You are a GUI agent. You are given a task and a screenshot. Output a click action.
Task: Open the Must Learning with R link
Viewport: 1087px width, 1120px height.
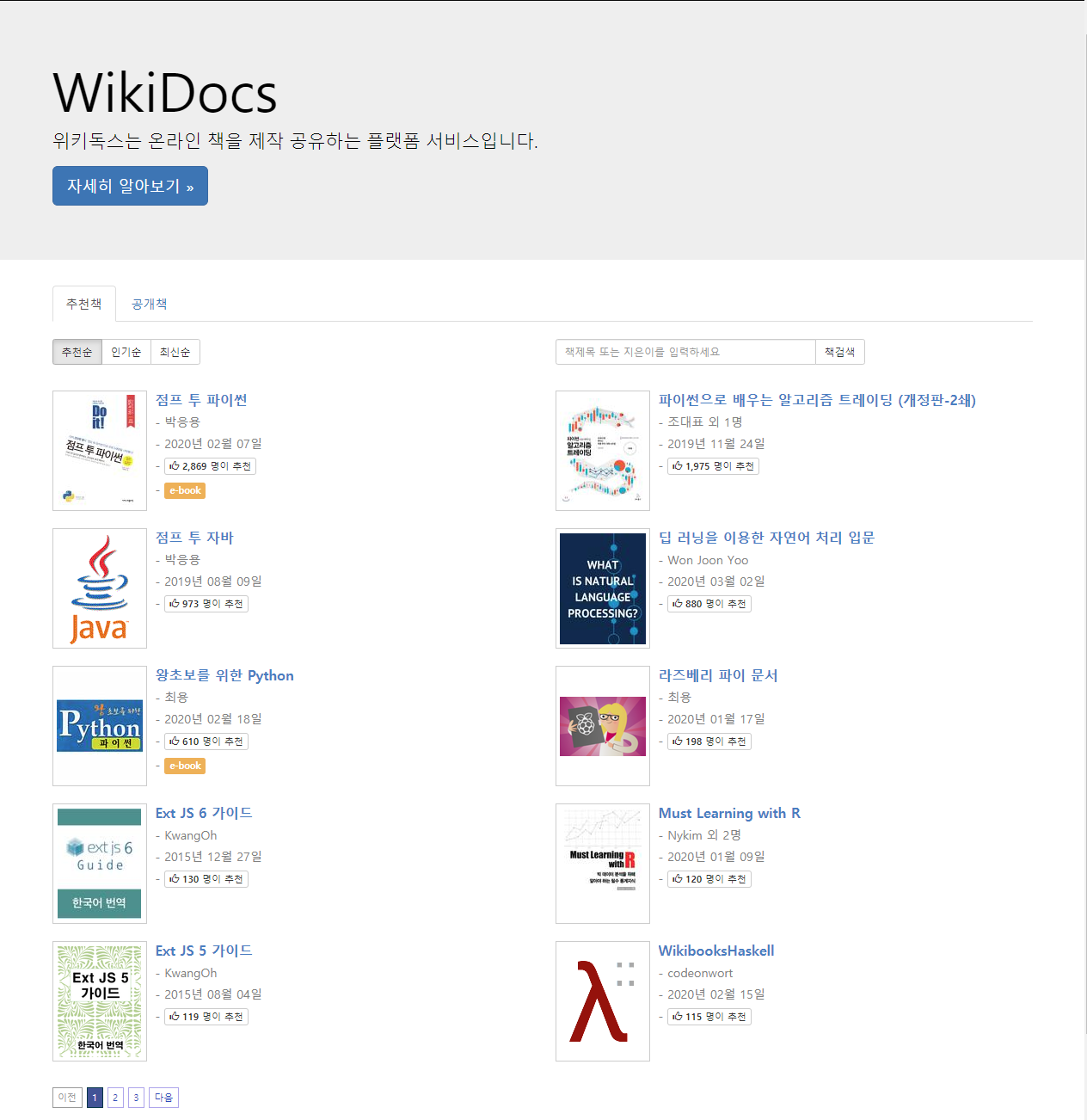tap(729, 813)
